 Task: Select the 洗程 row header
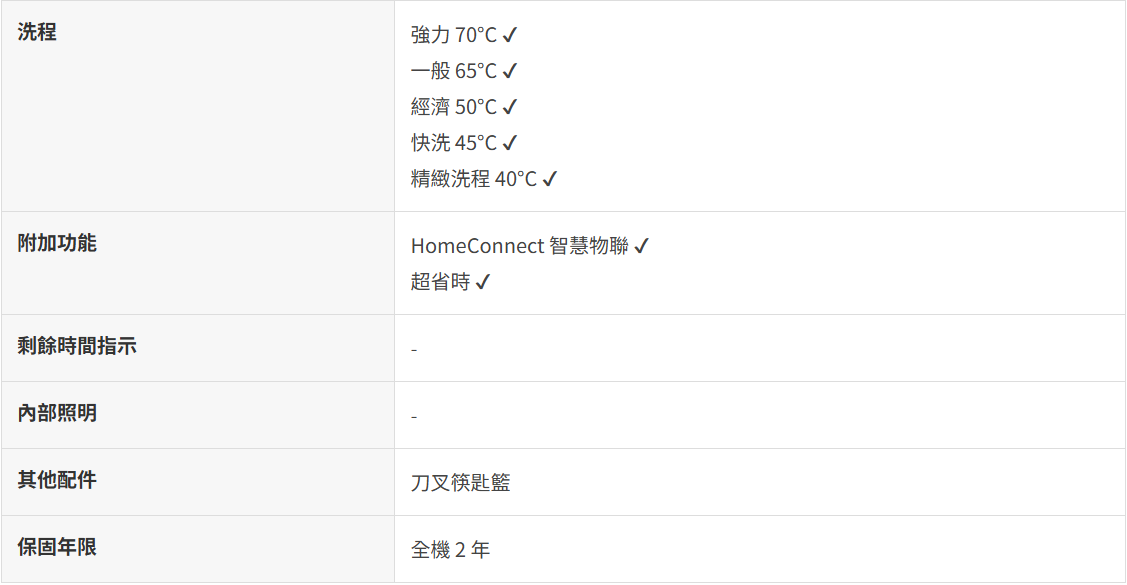(37, 32)
